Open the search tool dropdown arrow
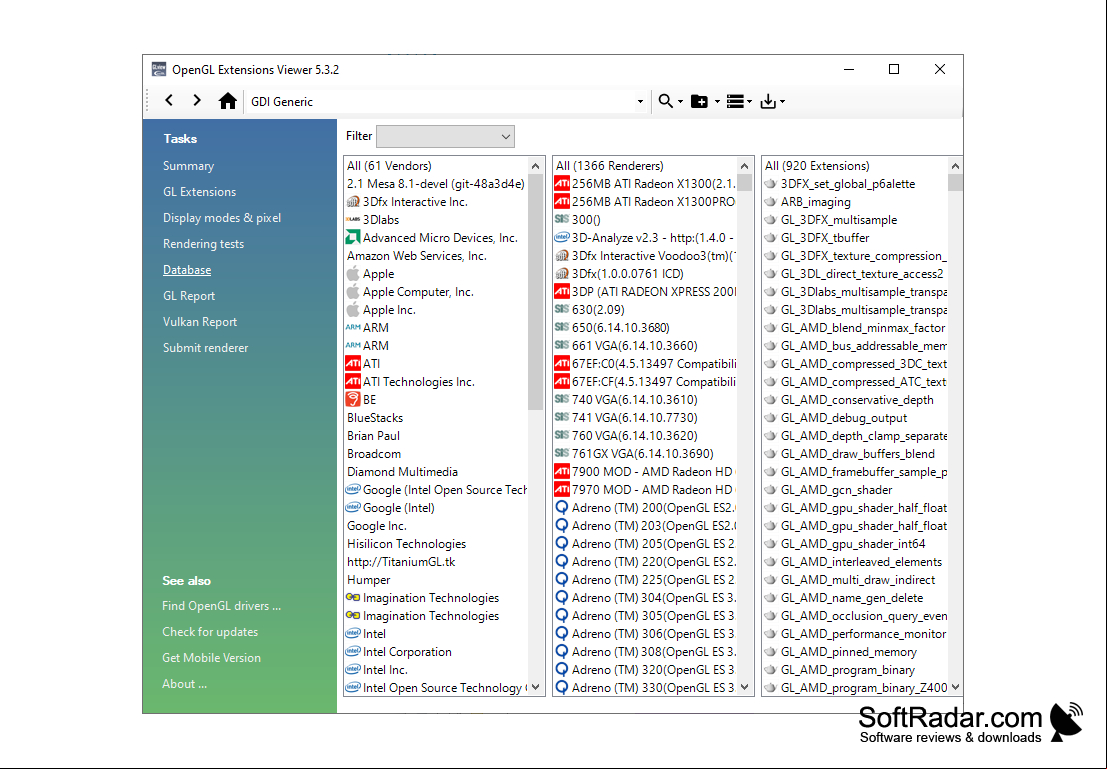1107x769 pixels. (681, 102)
